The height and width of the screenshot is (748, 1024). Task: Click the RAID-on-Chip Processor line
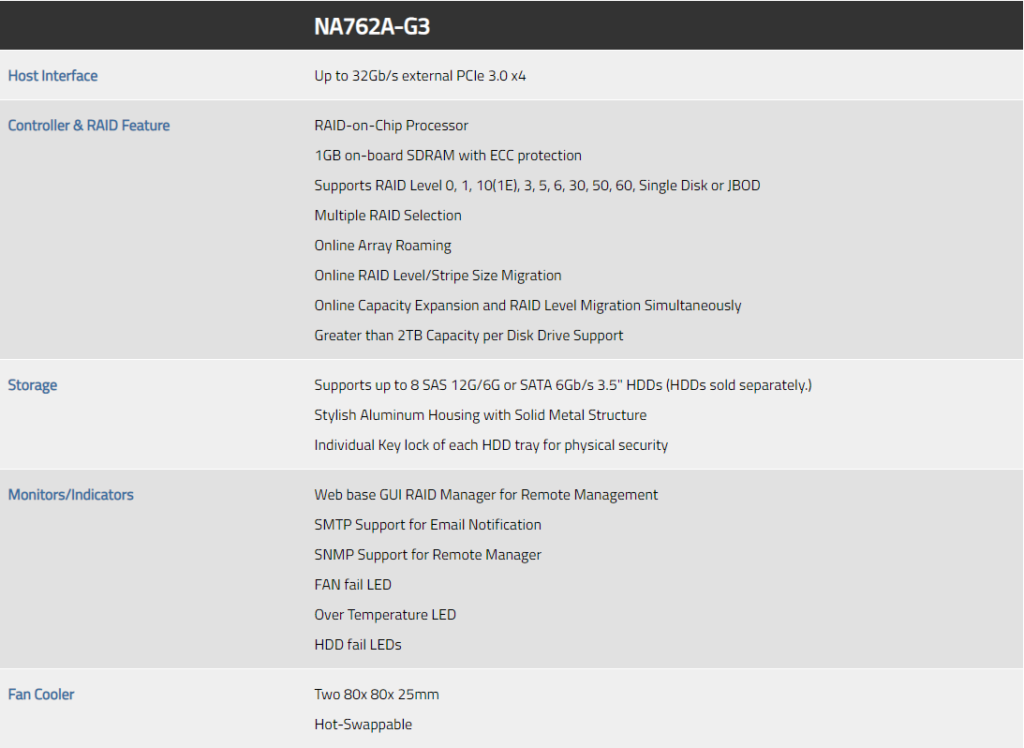pyautogui.click(x=391, y=125)
